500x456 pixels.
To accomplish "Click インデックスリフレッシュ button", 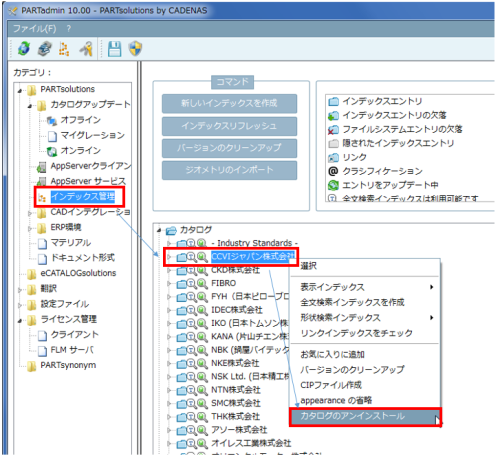I will coord(229,126).
